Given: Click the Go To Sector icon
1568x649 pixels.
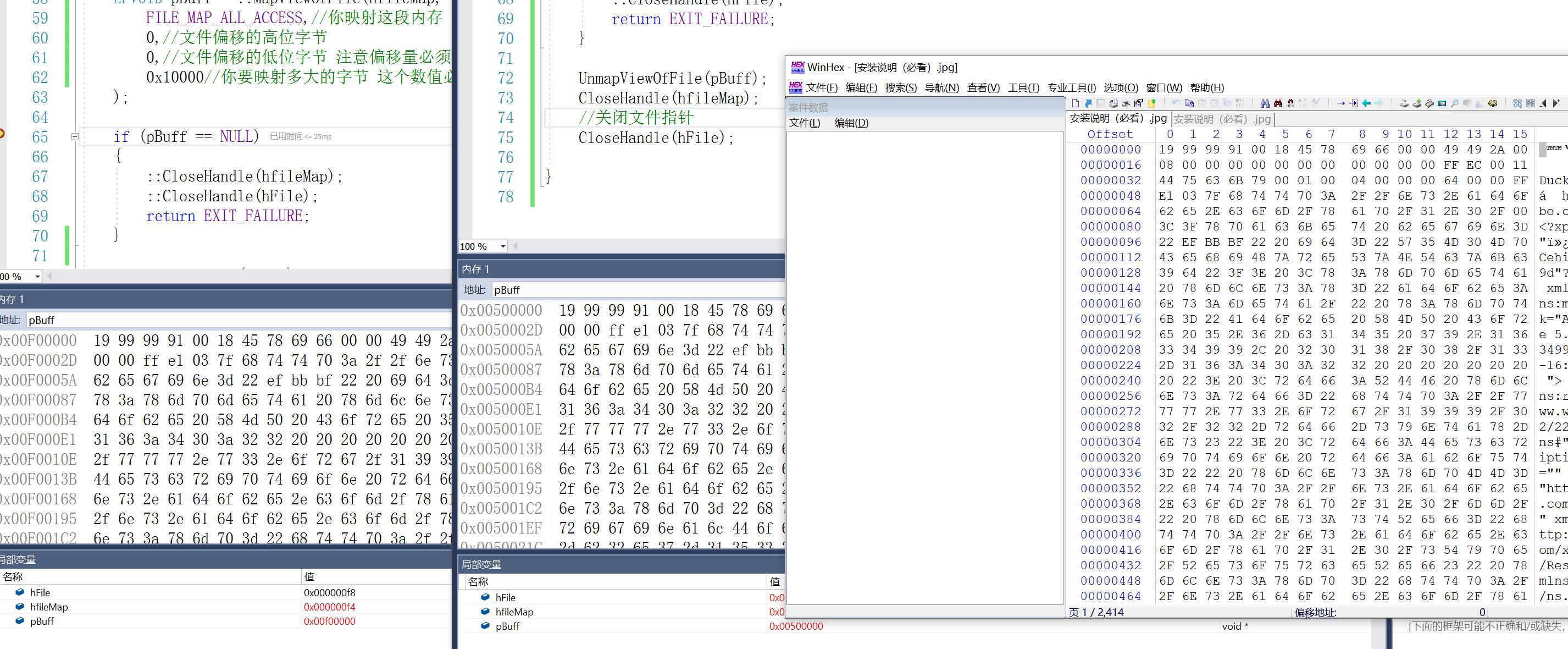Looking at the screenshot, I should click(1354, 103).
